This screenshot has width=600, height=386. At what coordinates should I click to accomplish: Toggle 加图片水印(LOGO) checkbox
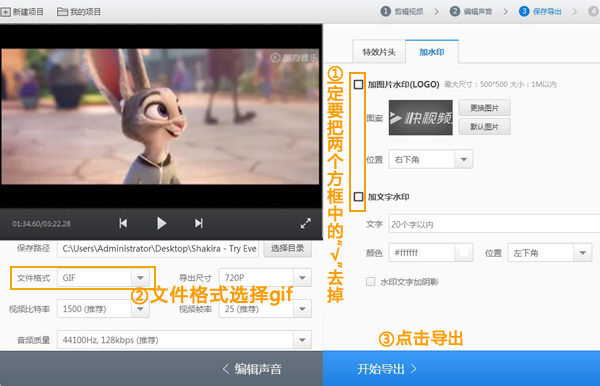click(x=358, y=84)
